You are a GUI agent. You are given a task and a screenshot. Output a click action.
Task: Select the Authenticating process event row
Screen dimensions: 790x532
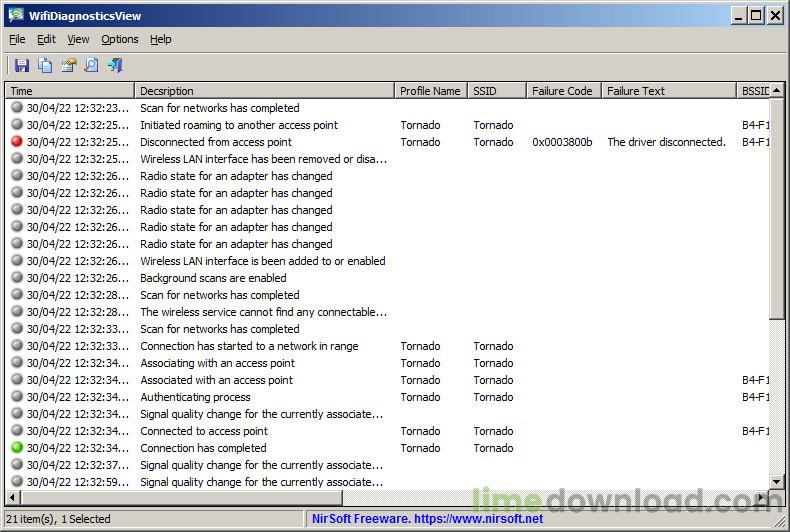coord(195,397)
